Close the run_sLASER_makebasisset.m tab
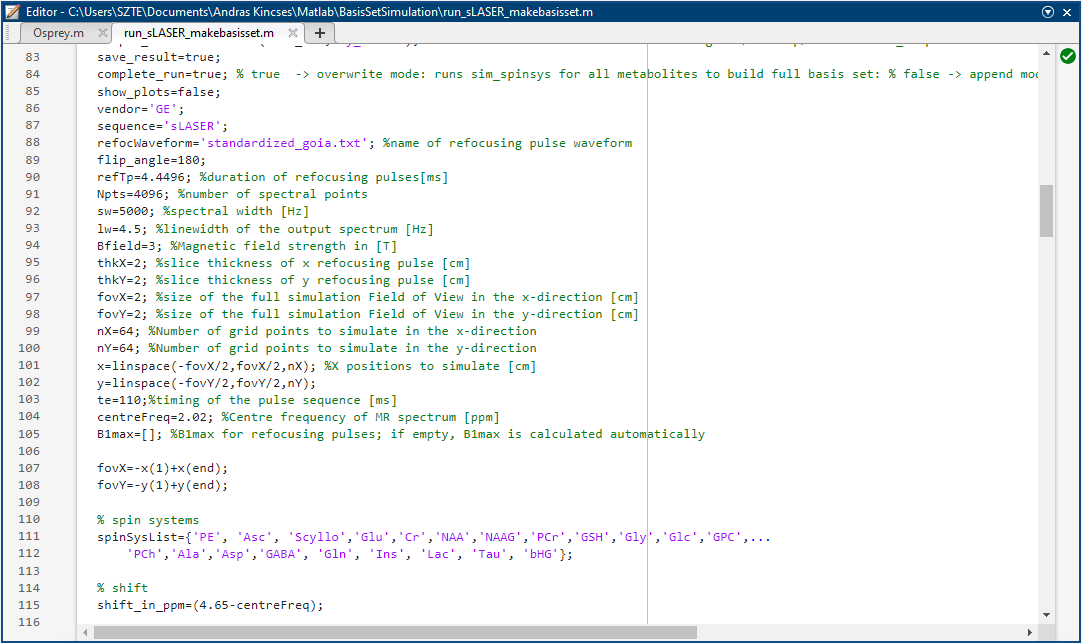The height and width of the screenshot is (643, 1082). coord(293,32)
